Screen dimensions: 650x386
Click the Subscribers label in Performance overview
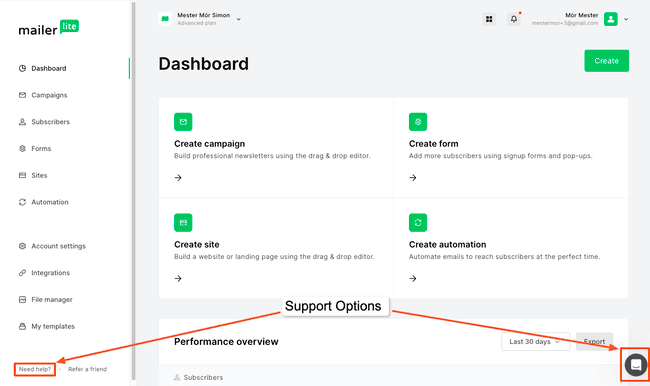tap(203, 377)
